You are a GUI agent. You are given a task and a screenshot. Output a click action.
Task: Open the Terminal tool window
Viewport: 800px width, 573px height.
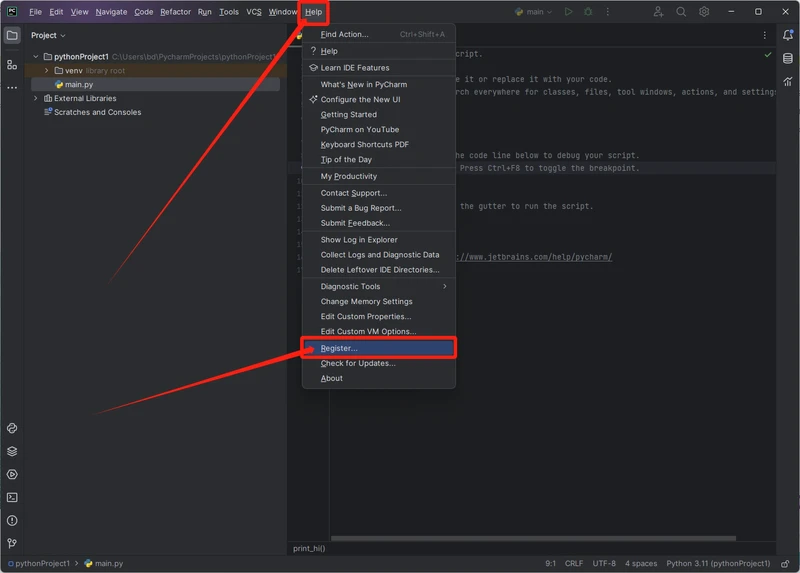point(12,497)
